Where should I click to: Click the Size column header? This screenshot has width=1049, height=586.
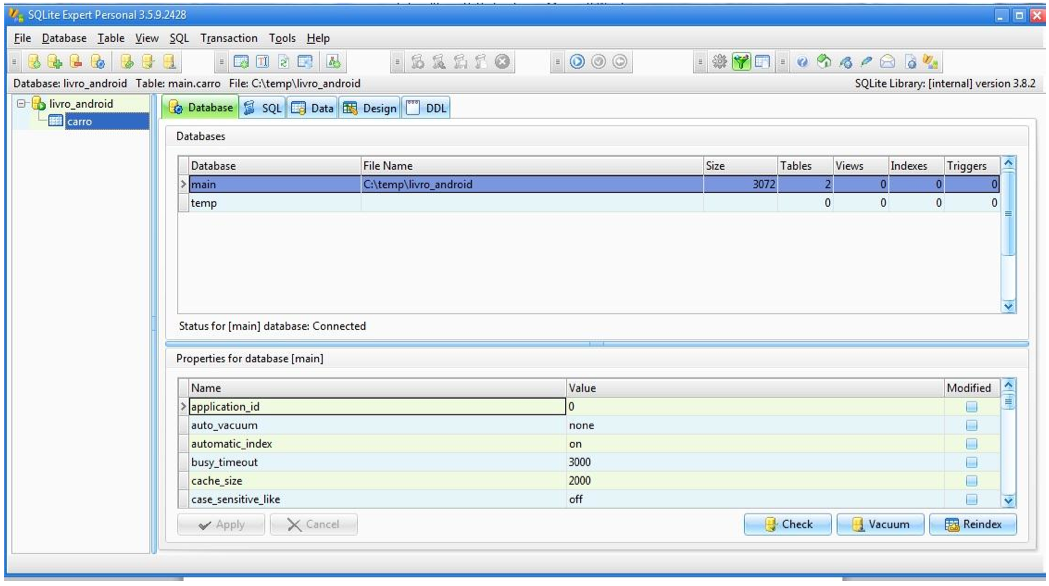741,166
